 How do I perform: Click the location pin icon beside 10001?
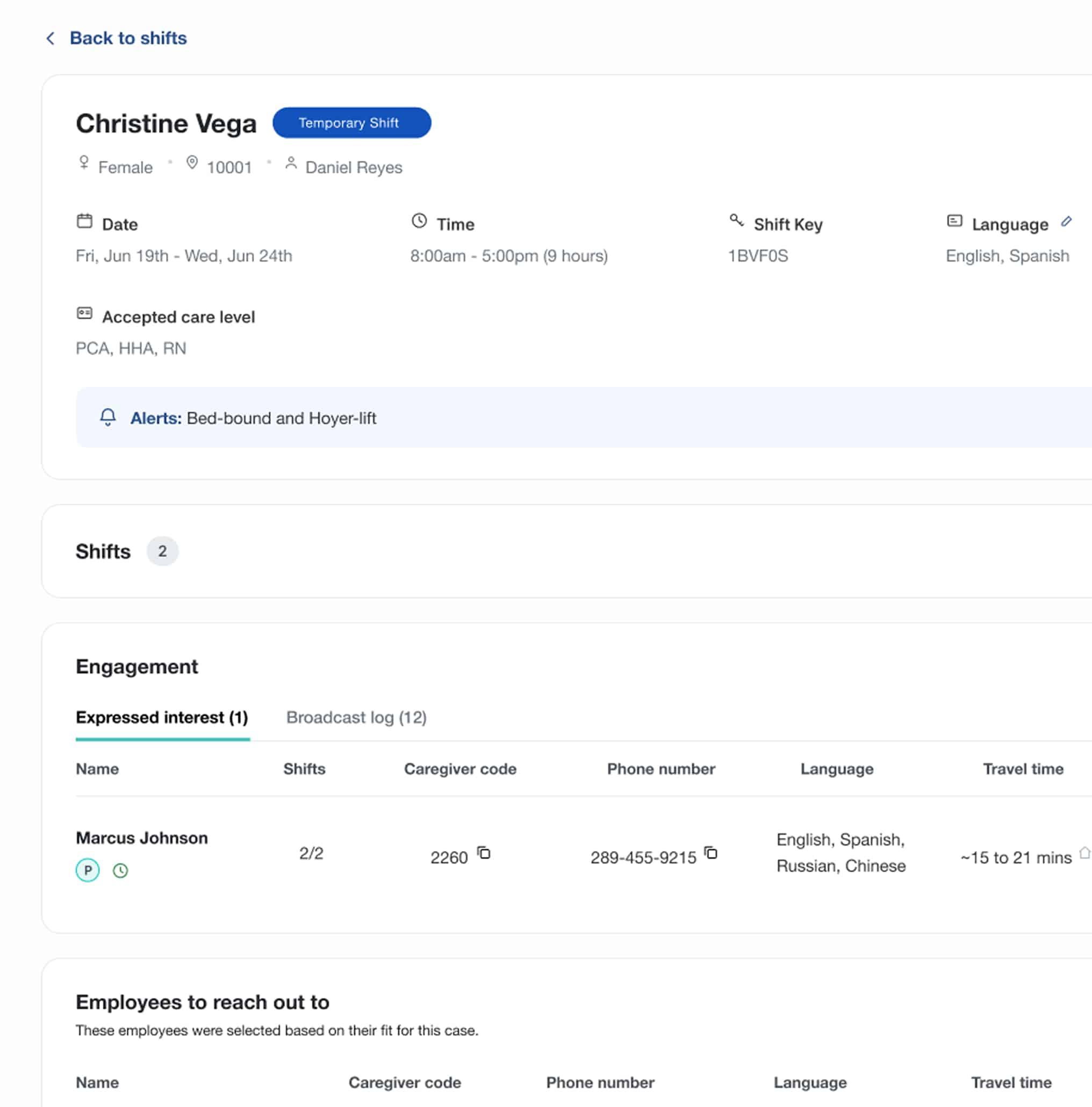point(192,163)
